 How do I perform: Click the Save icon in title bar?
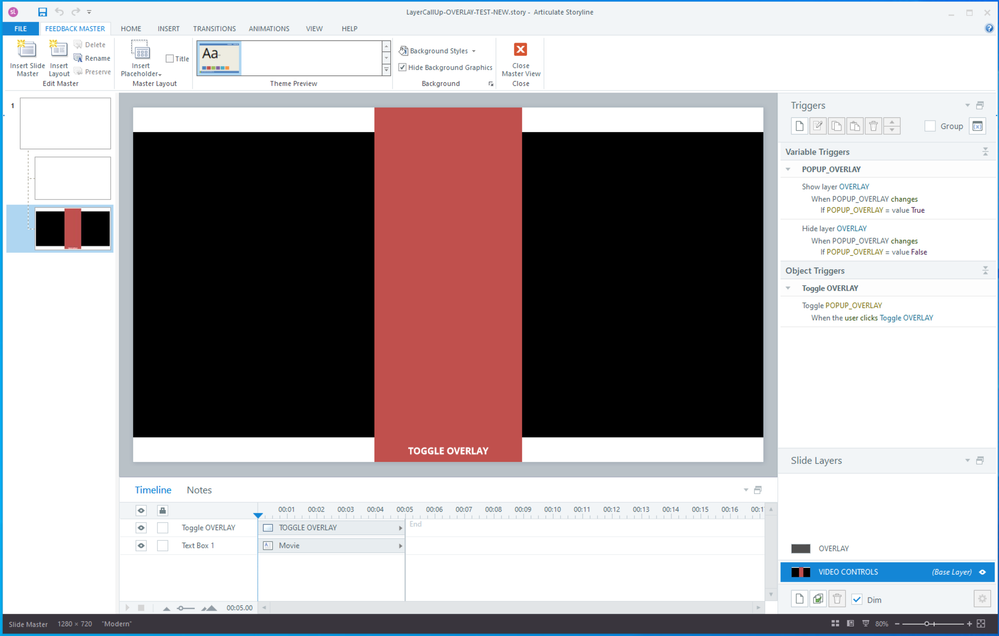42,11
